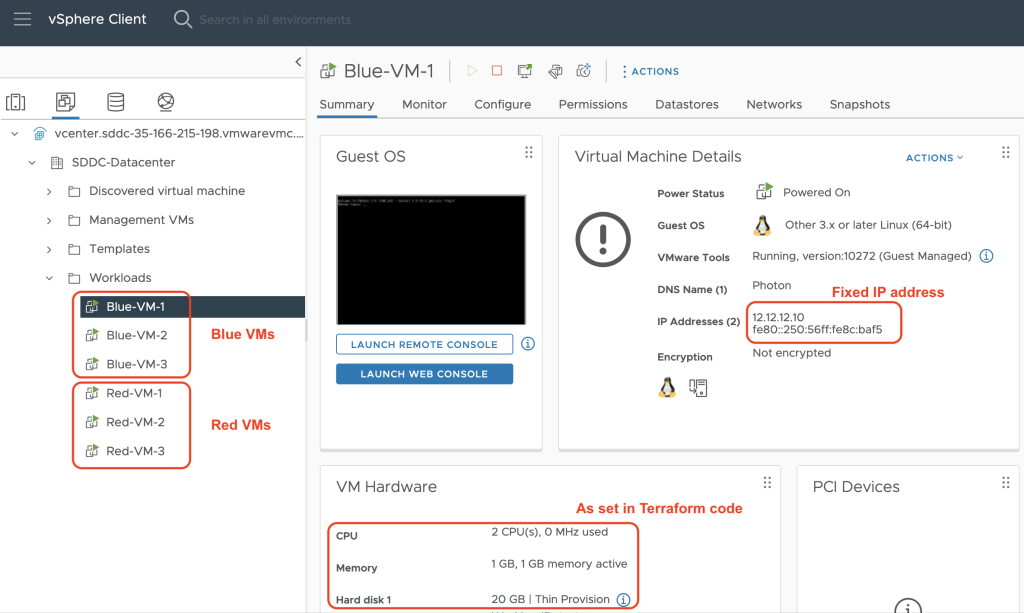Click the search magnifier icon

click(183, 19)
